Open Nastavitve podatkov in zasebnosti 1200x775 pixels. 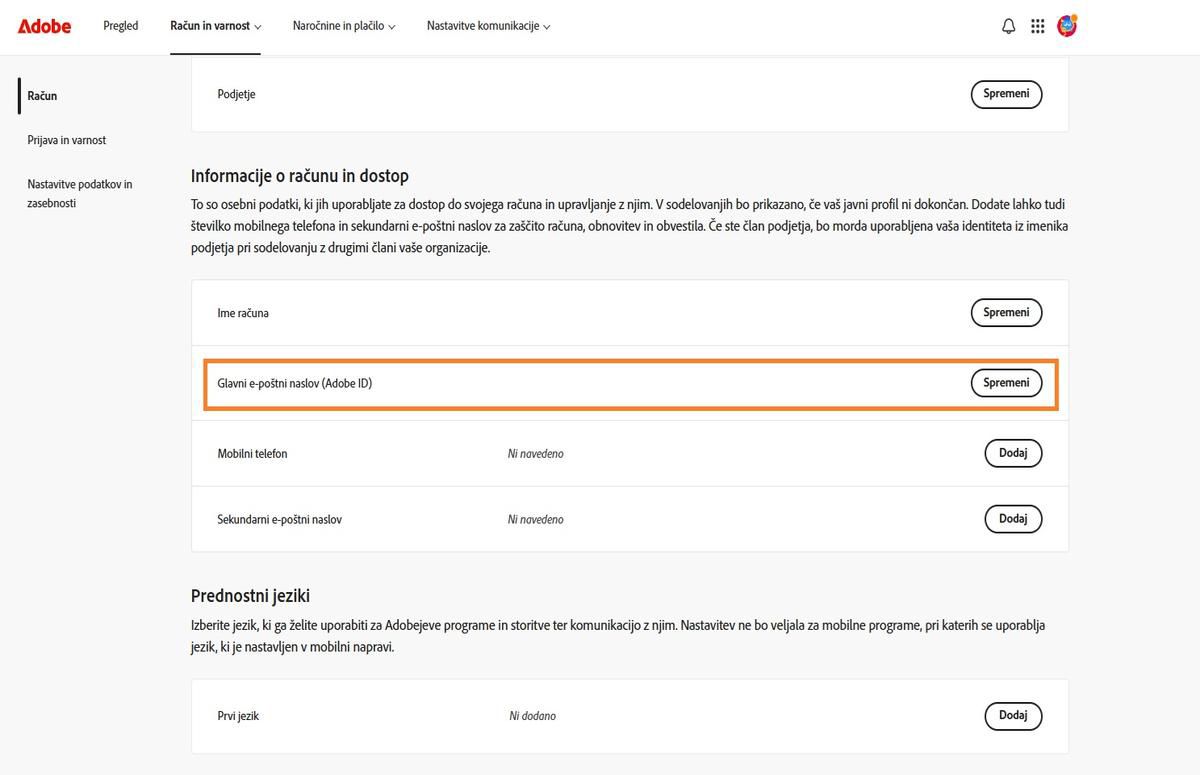pyautogui.click(x=80, y=193)
